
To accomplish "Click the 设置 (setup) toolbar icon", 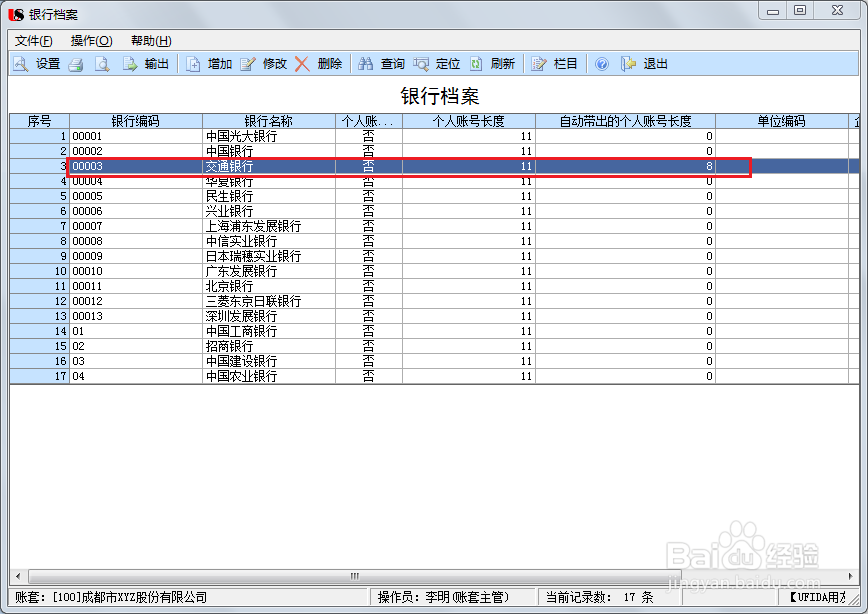I will click(20, 64).
